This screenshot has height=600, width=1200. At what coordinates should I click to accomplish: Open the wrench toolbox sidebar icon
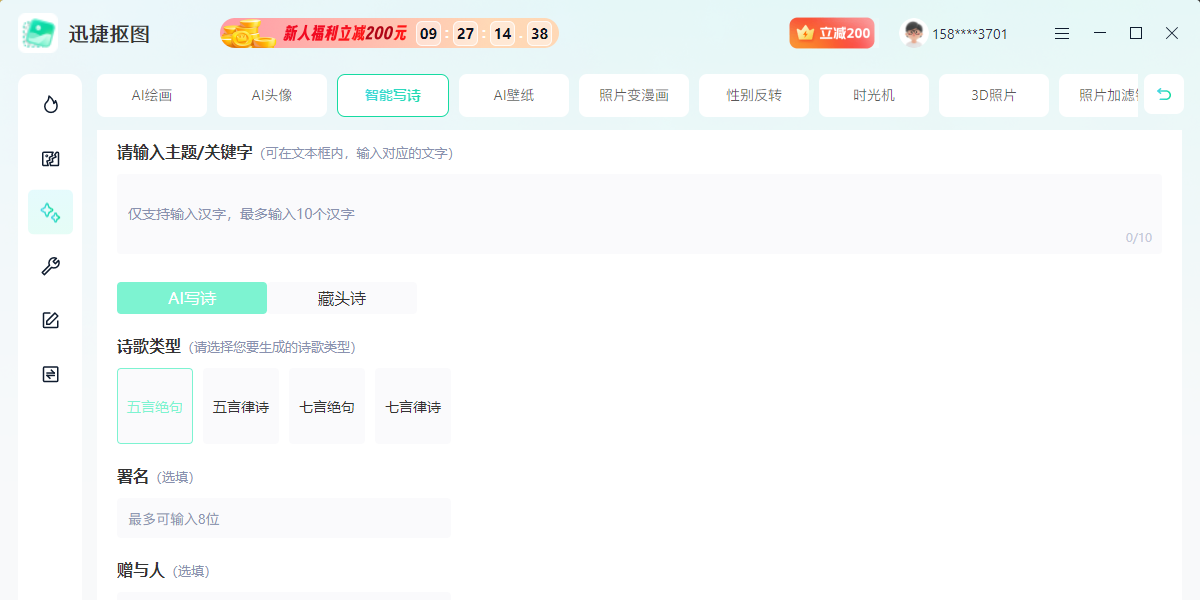pyautogui.click(x=50, y=266)
